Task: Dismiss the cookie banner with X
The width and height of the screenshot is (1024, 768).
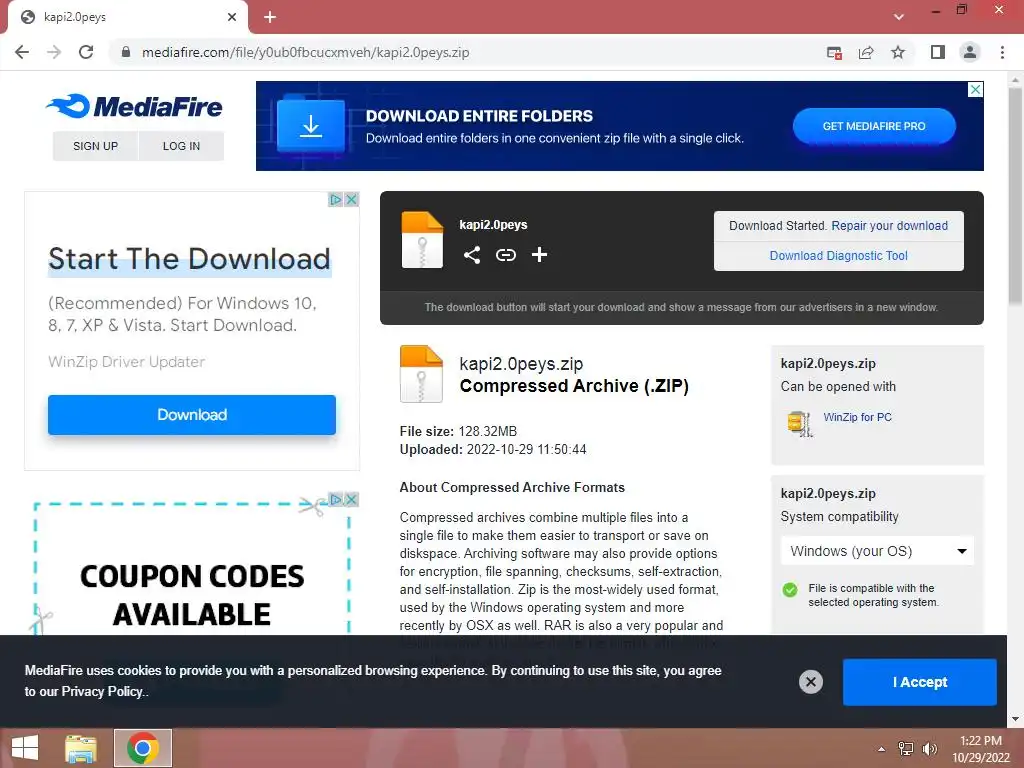Action: click(x=810, y=682)
